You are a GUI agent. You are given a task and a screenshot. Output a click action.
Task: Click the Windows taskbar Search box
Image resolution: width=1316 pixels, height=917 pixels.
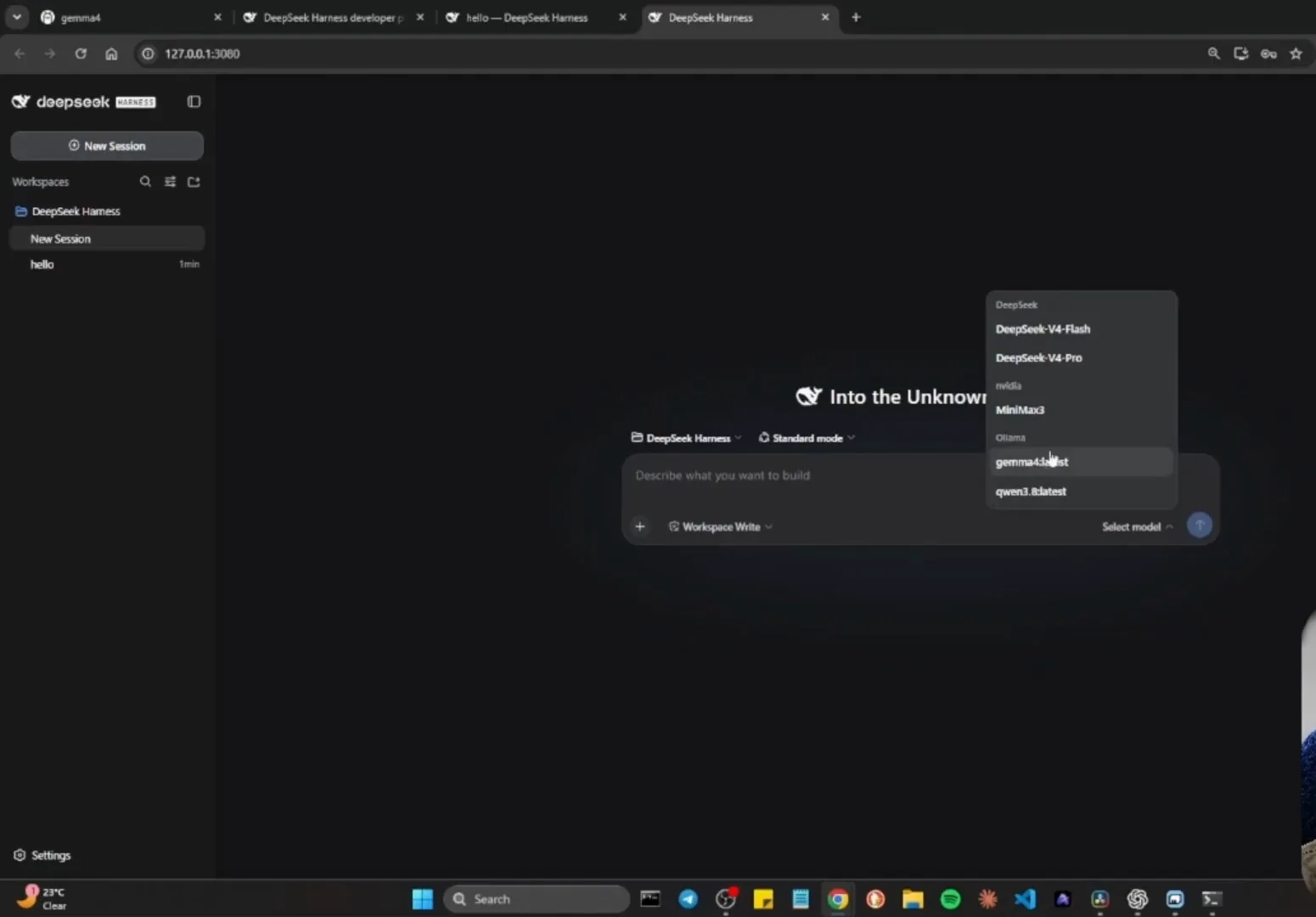[537, 898]
